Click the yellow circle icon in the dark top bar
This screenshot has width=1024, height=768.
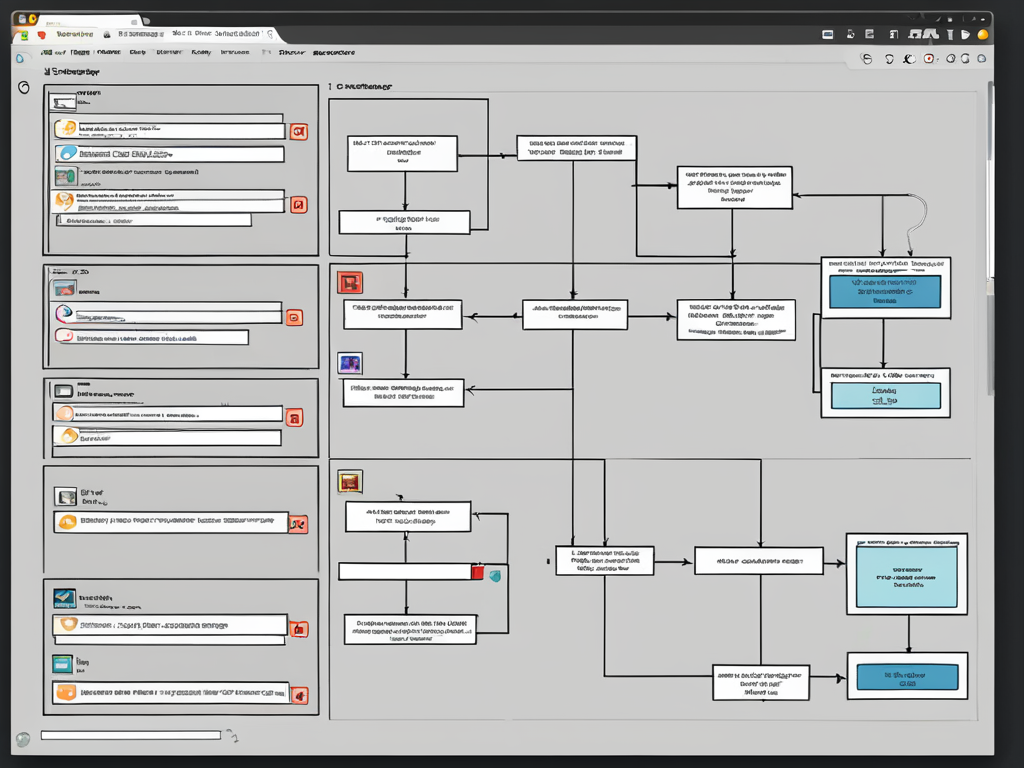point(983,35)
